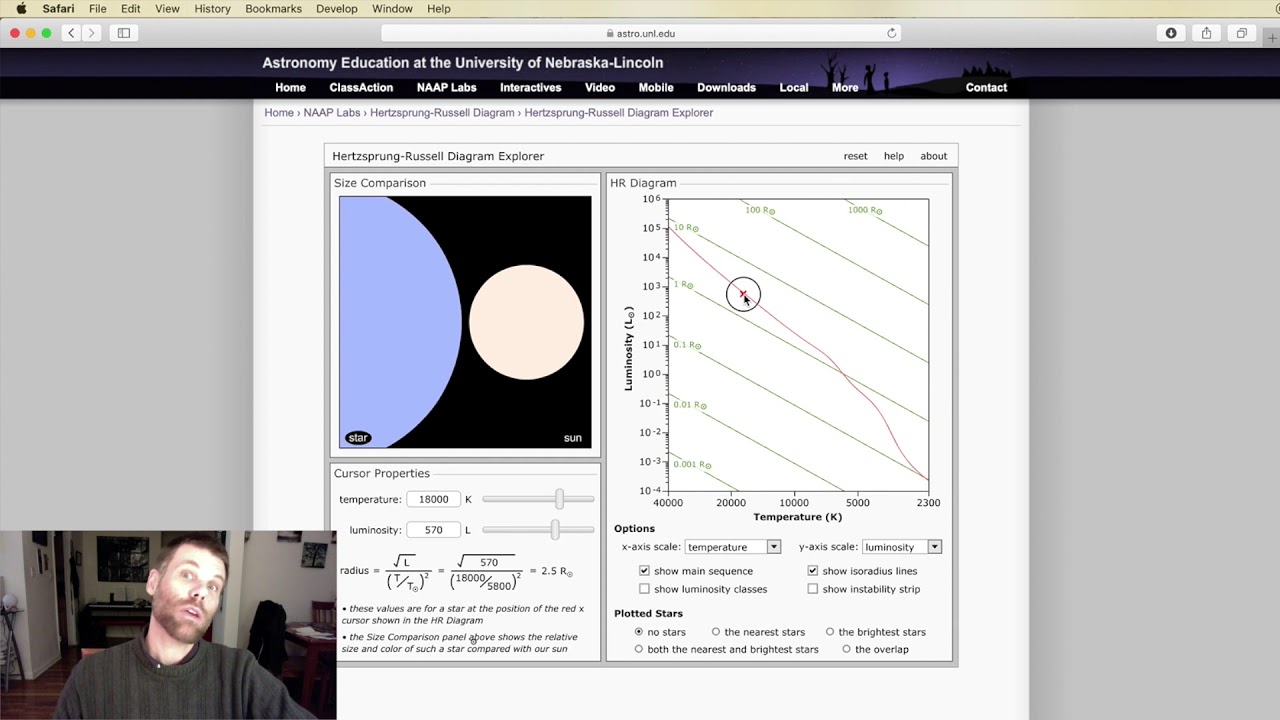Click the reset button in simulator
This screenshot has width=1280, height=720.
(x=855, y=156)
